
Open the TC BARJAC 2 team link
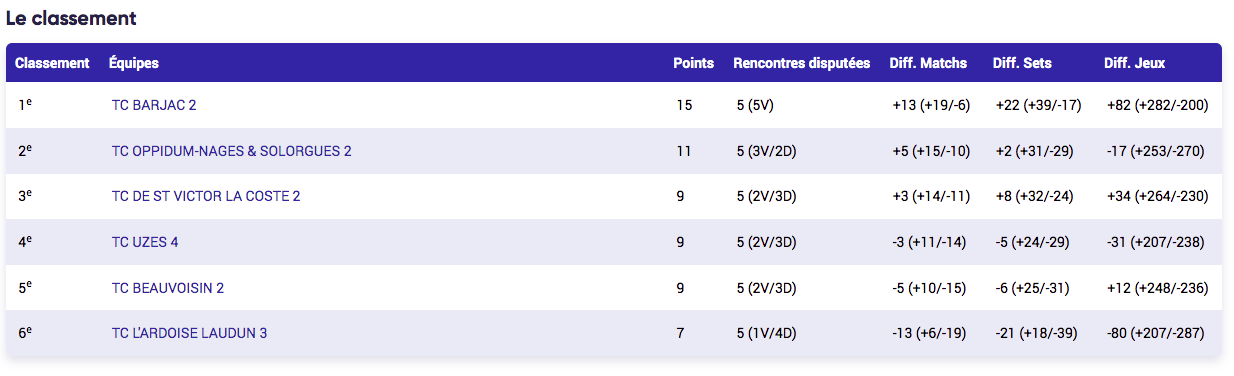click(x=154, y=105)
